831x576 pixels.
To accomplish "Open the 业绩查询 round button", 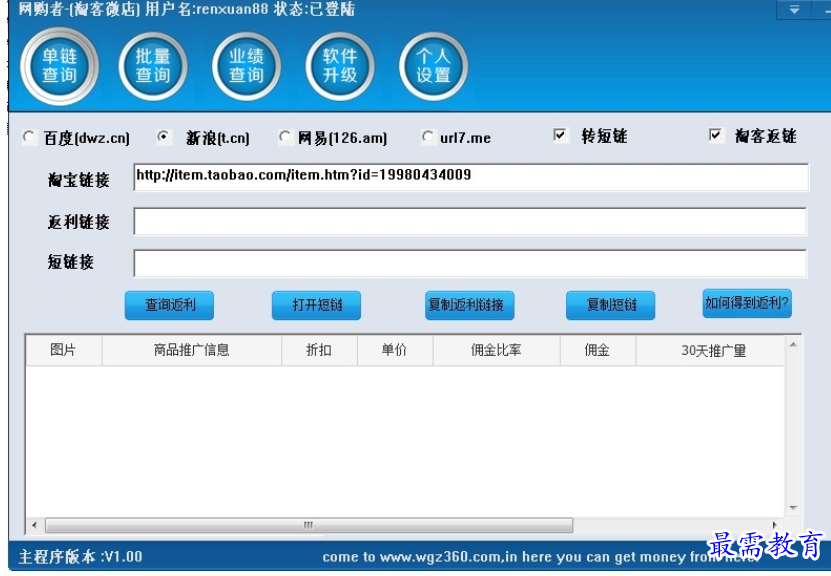I will point(246,66).
